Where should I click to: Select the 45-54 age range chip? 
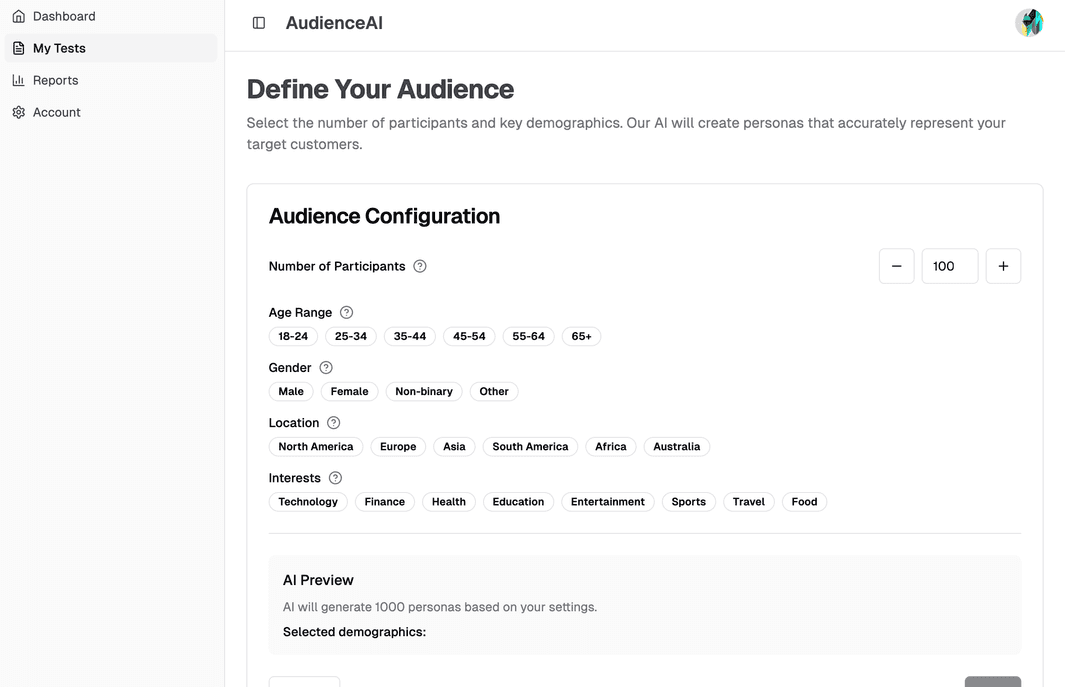click(x=469, y=336)
